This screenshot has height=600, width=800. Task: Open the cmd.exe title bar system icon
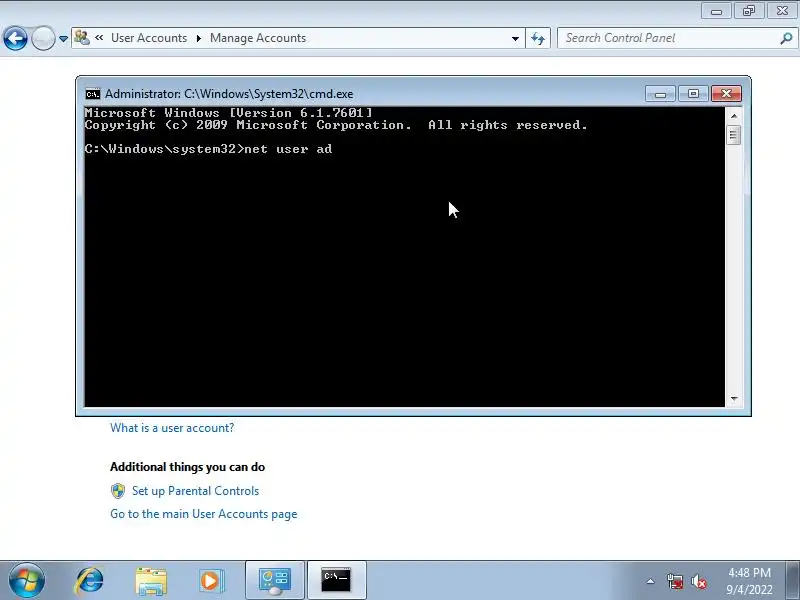[x=93, y=94]
